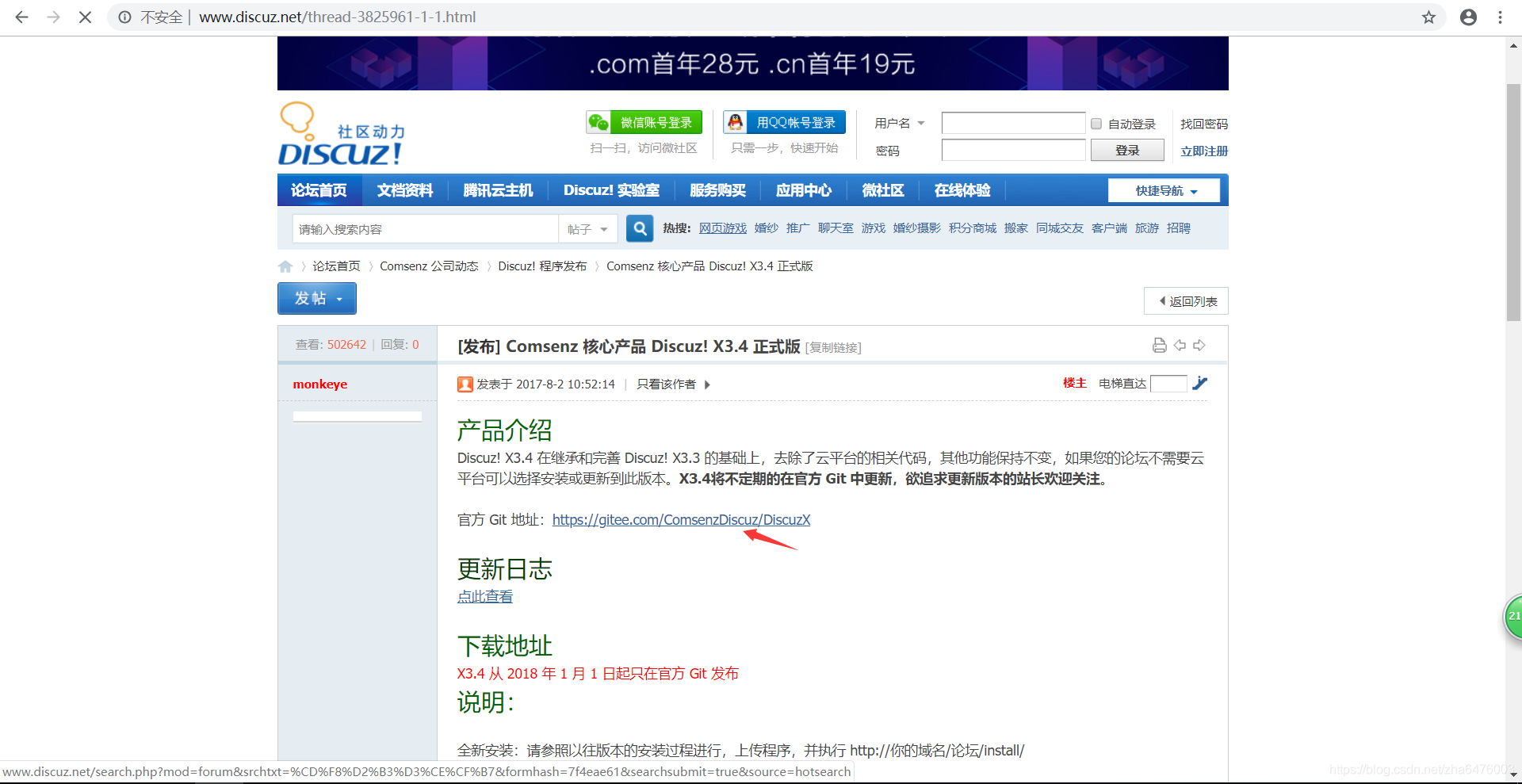Open the Chrome three-dot menu
Viewport: 1522px width, 784px height.
[x=1500, y=17]
